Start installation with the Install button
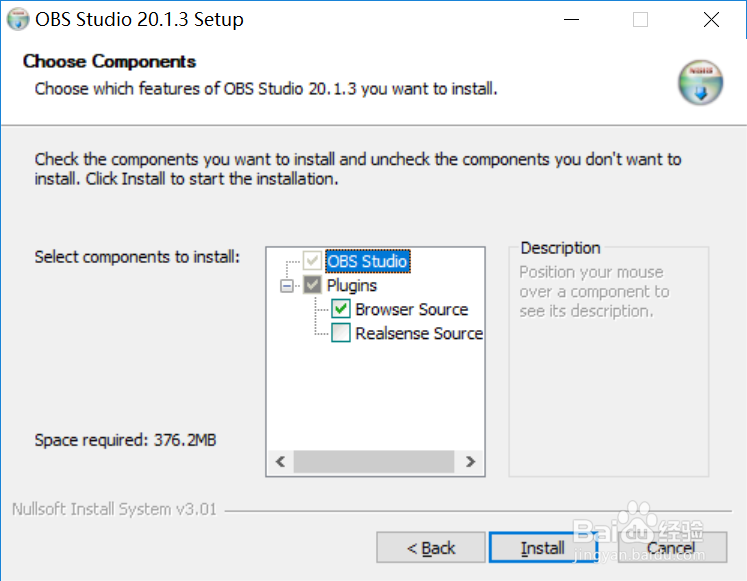The image size is (747, 581). point(543,548)
